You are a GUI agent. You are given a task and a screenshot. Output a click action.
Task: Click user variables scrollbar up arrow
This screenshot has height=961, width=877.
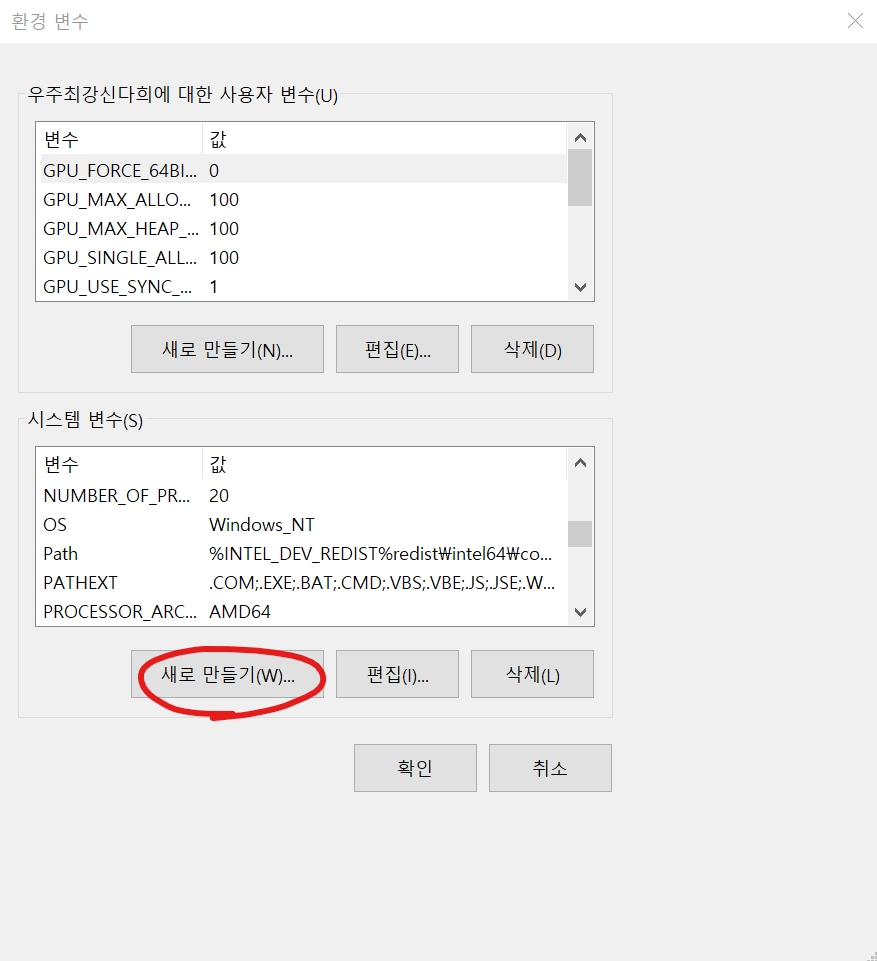580,137
